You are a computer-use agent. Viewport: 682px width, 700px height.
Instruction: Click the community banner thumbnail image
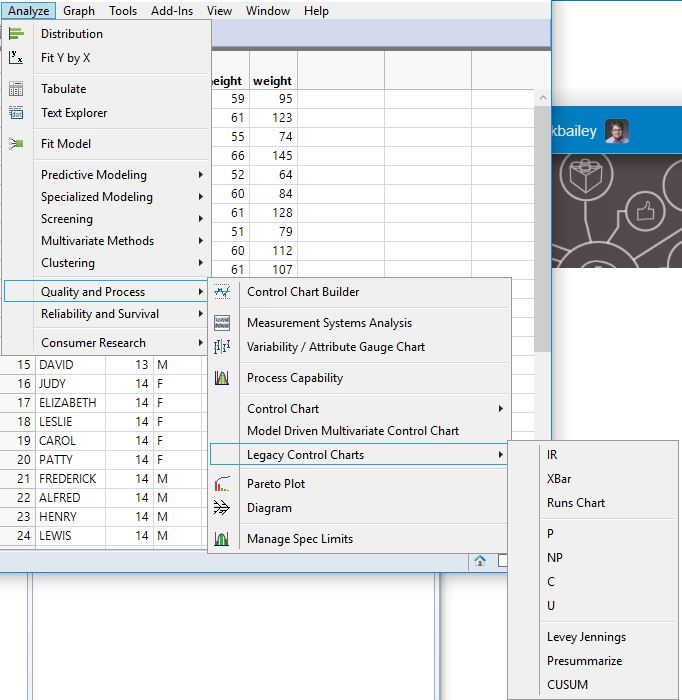(617, 211)
